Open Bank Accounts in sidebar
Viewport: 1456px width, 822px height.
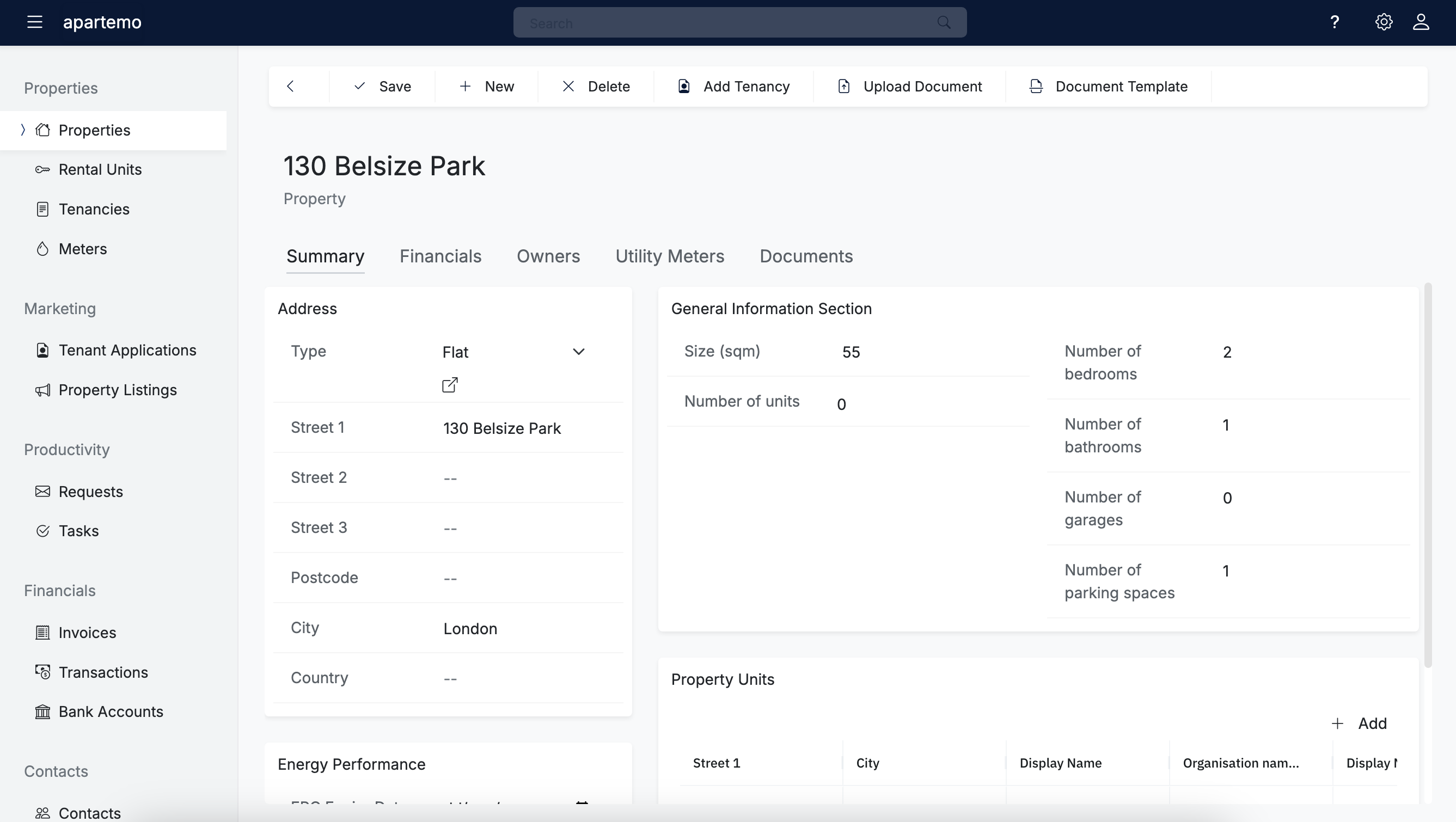[x=111, y=711]
